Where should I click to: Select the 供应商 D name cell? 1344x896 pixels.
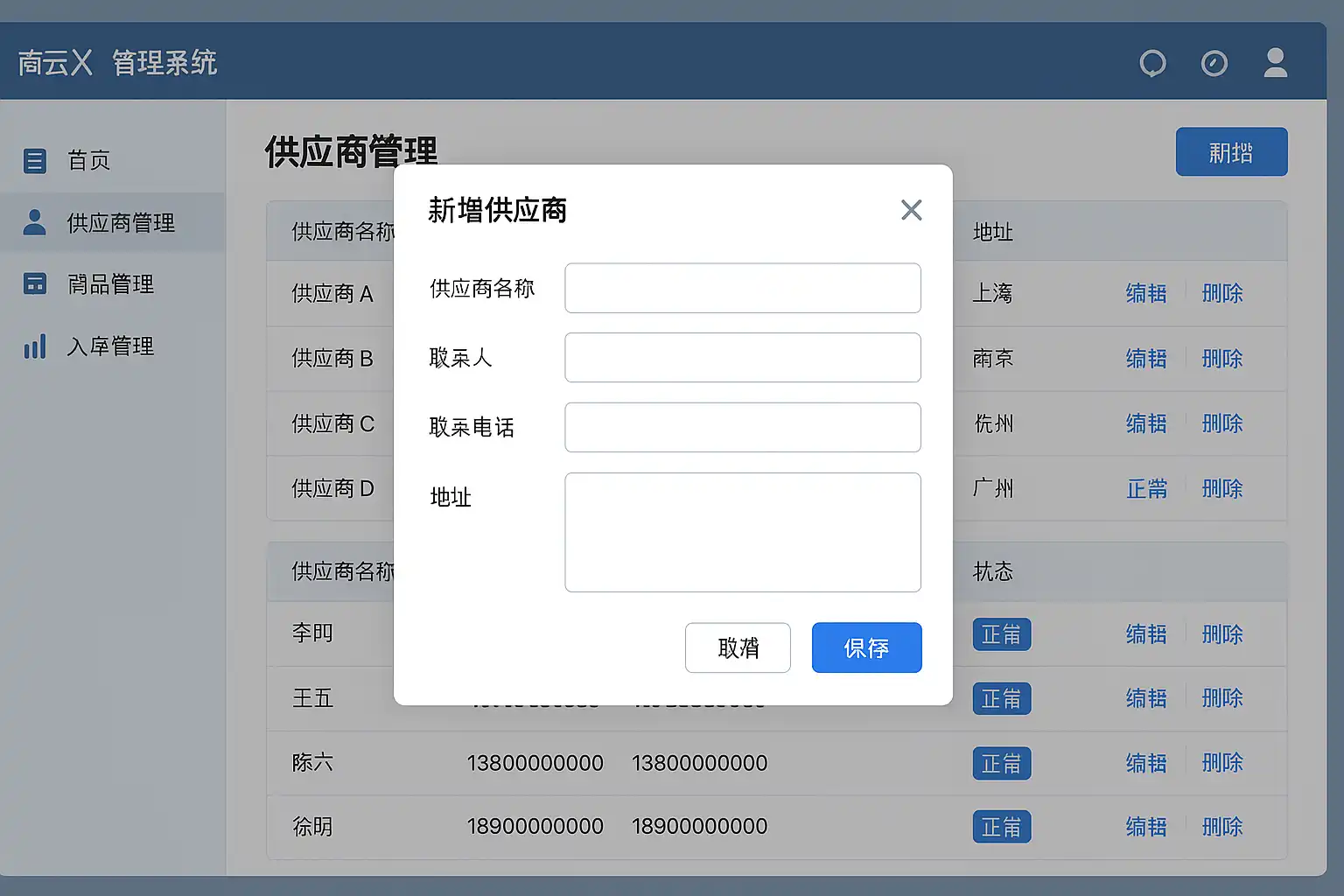coord(332,488)
